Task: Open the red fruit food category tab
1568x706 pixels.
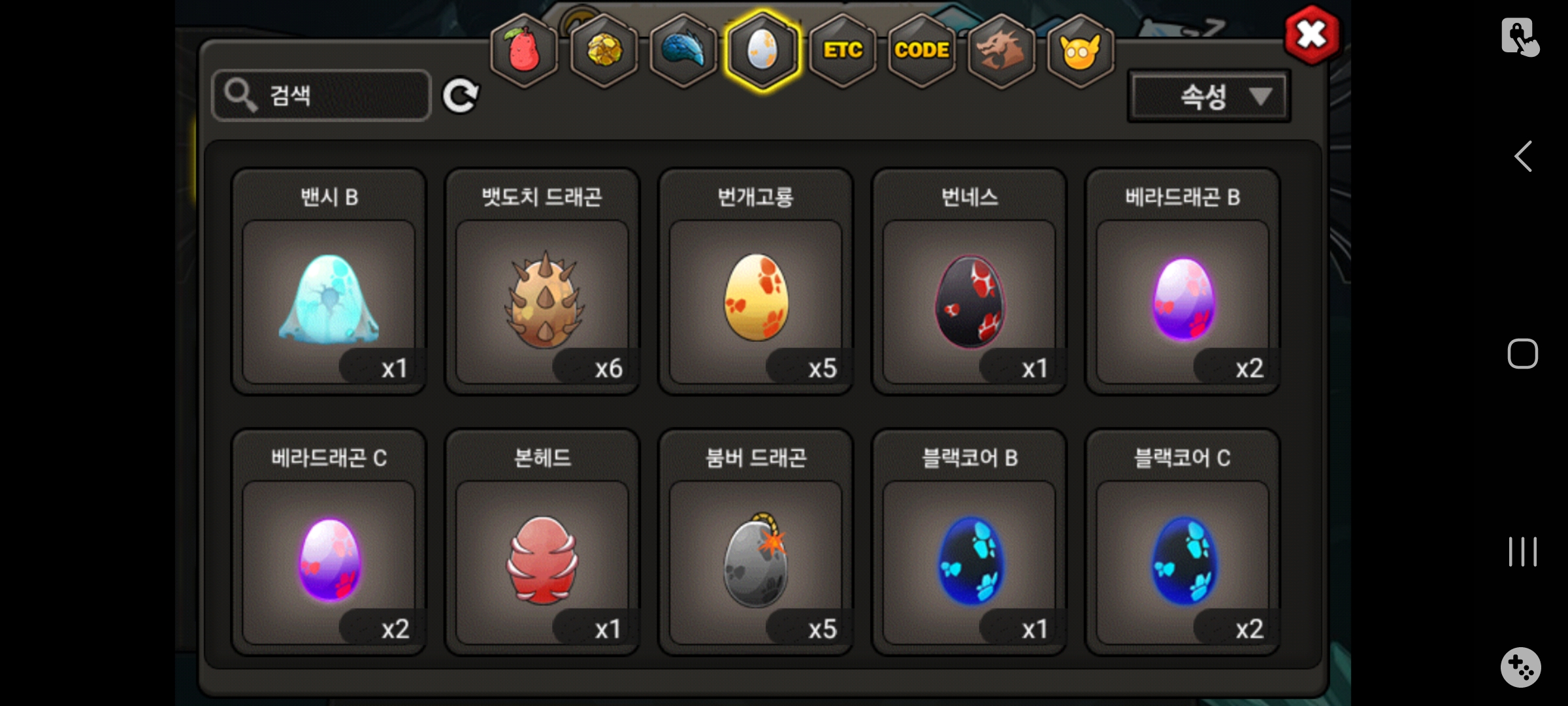Action: [x=524, y=51]
